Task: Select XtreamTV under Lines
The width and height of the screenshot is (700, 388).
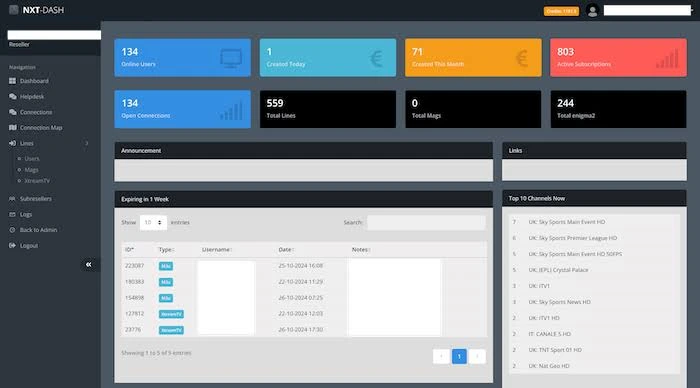Action: [x=37, y=181]
